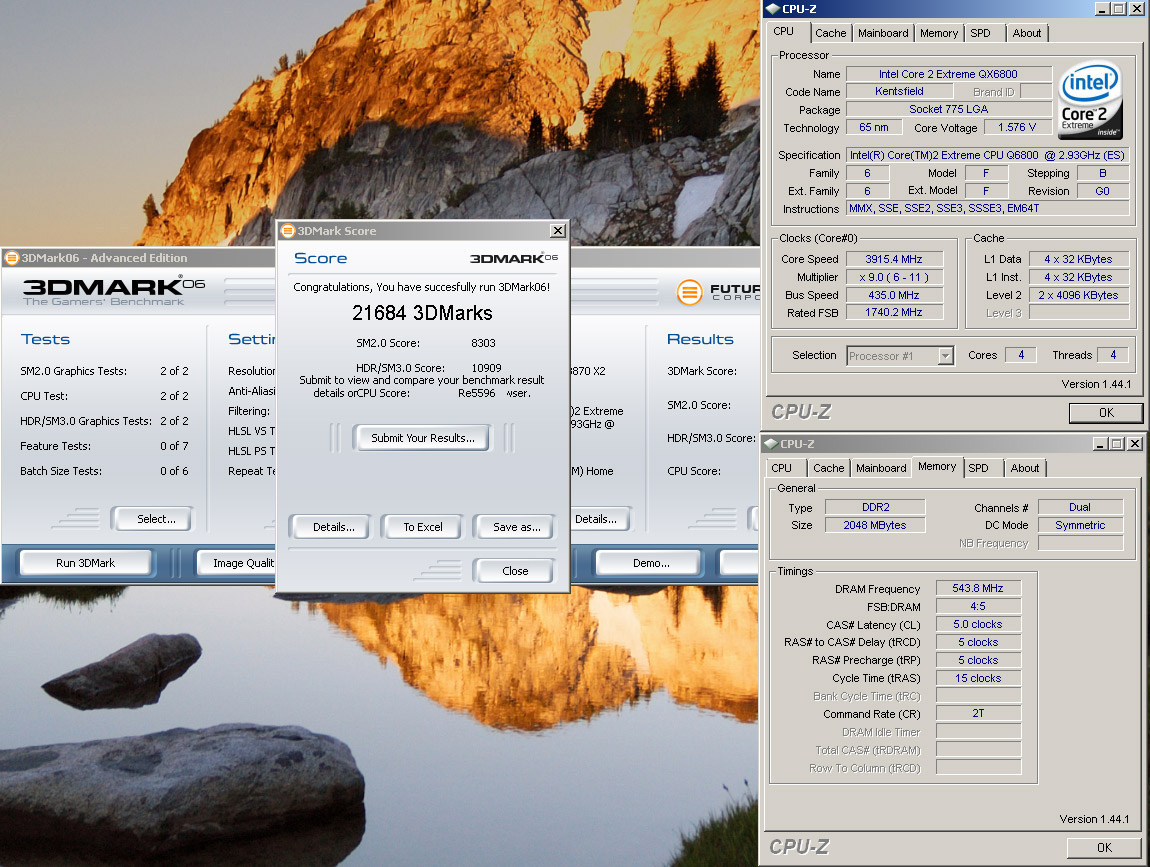
Task: Click Submit Your Results button
Action: 422,438
